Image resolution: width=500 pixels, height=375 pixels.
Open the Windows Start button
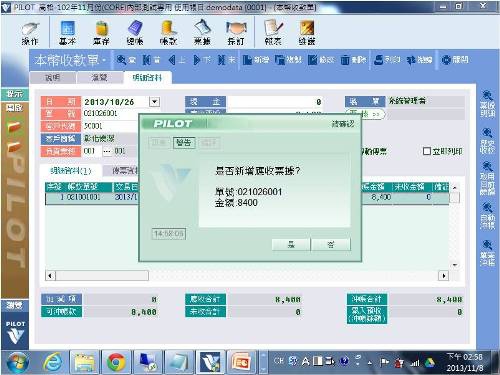[x=17, y=362]
